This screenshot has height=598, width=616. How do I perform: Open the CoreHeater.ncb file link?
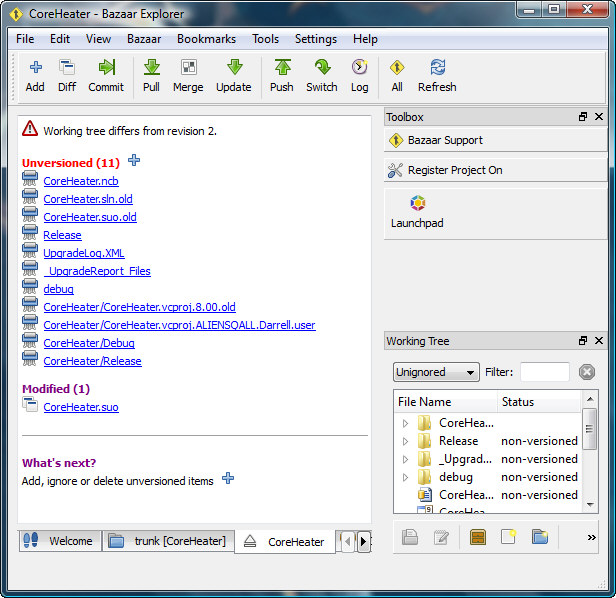pyautogui.click(x=81, y=181)
